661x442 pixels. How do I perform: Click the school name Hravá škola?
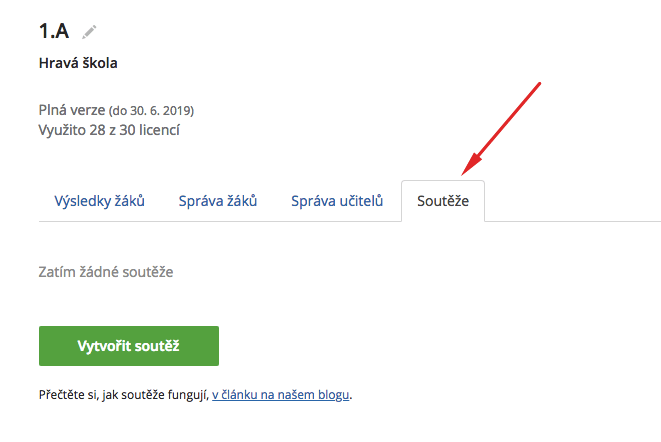click(x=78, y=63)
